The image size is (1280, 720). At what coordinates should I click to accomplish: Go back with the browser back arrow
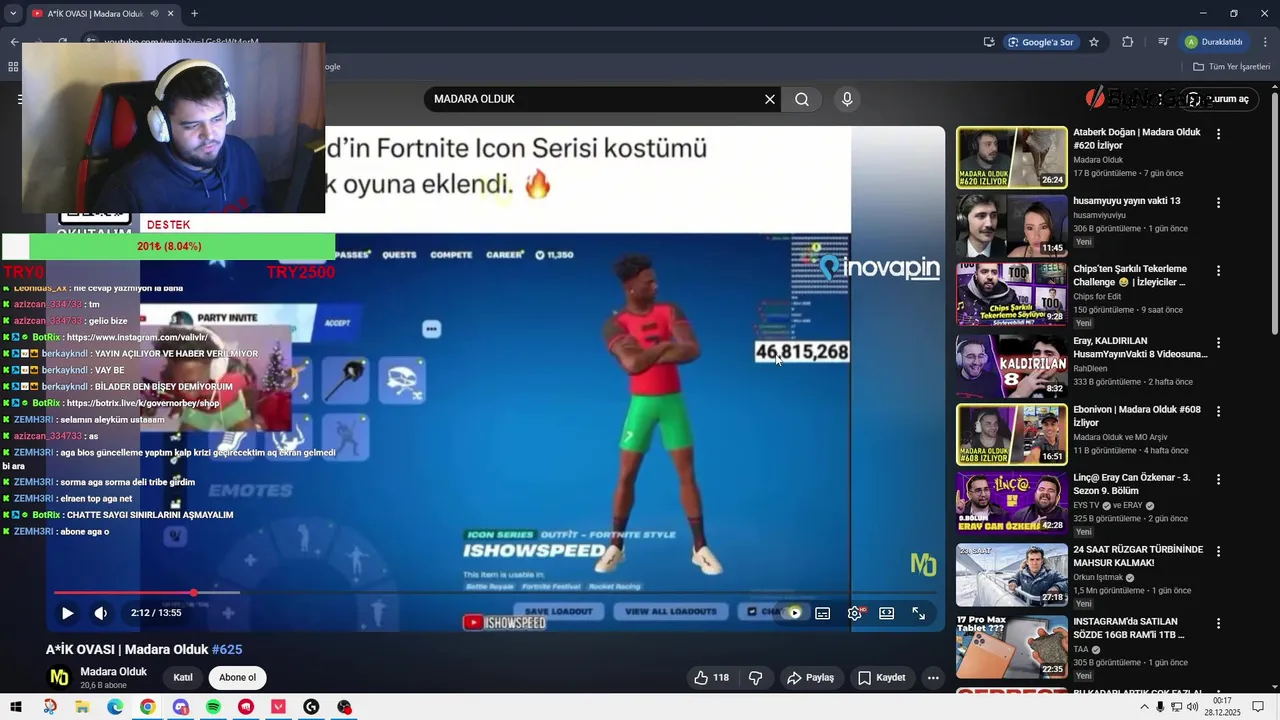tap(14, 42)
